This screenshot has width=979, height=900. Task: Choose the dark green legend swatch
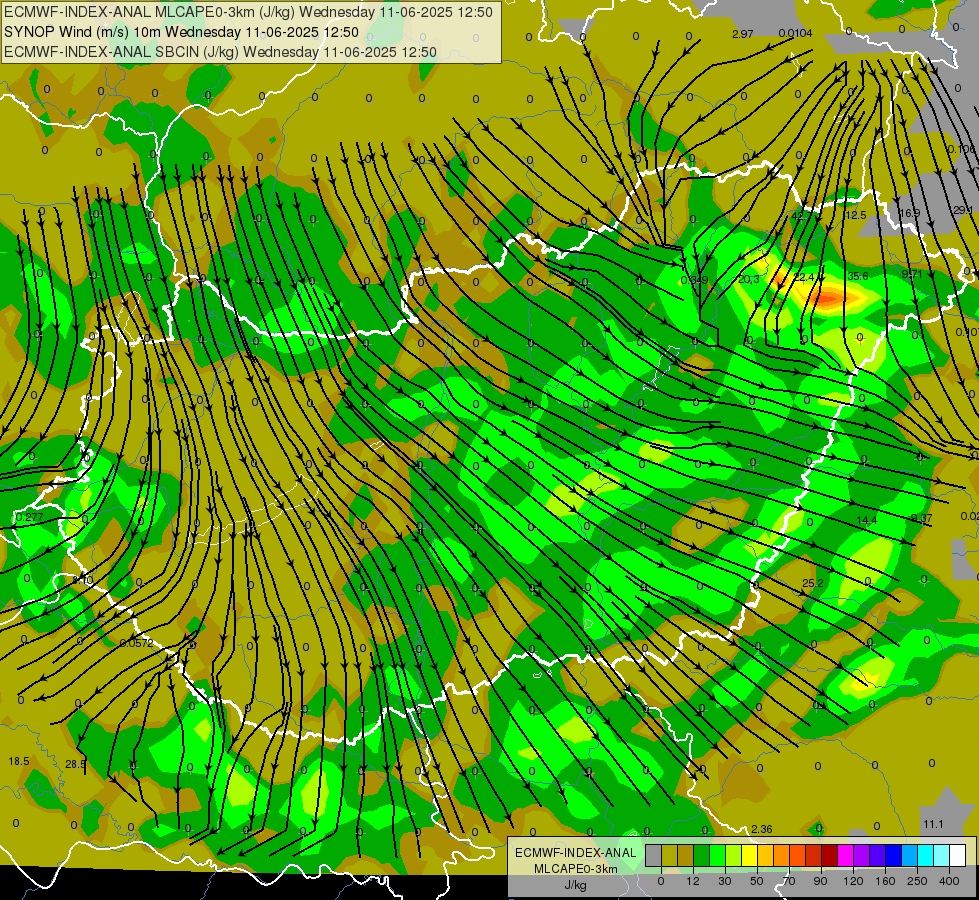tap(702, 855)
